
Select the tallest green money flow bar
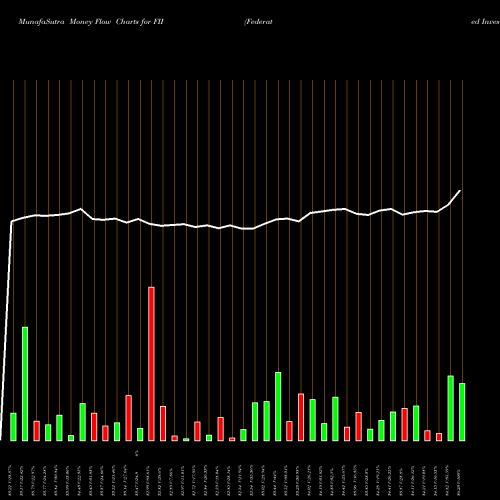tap(25, 384)
